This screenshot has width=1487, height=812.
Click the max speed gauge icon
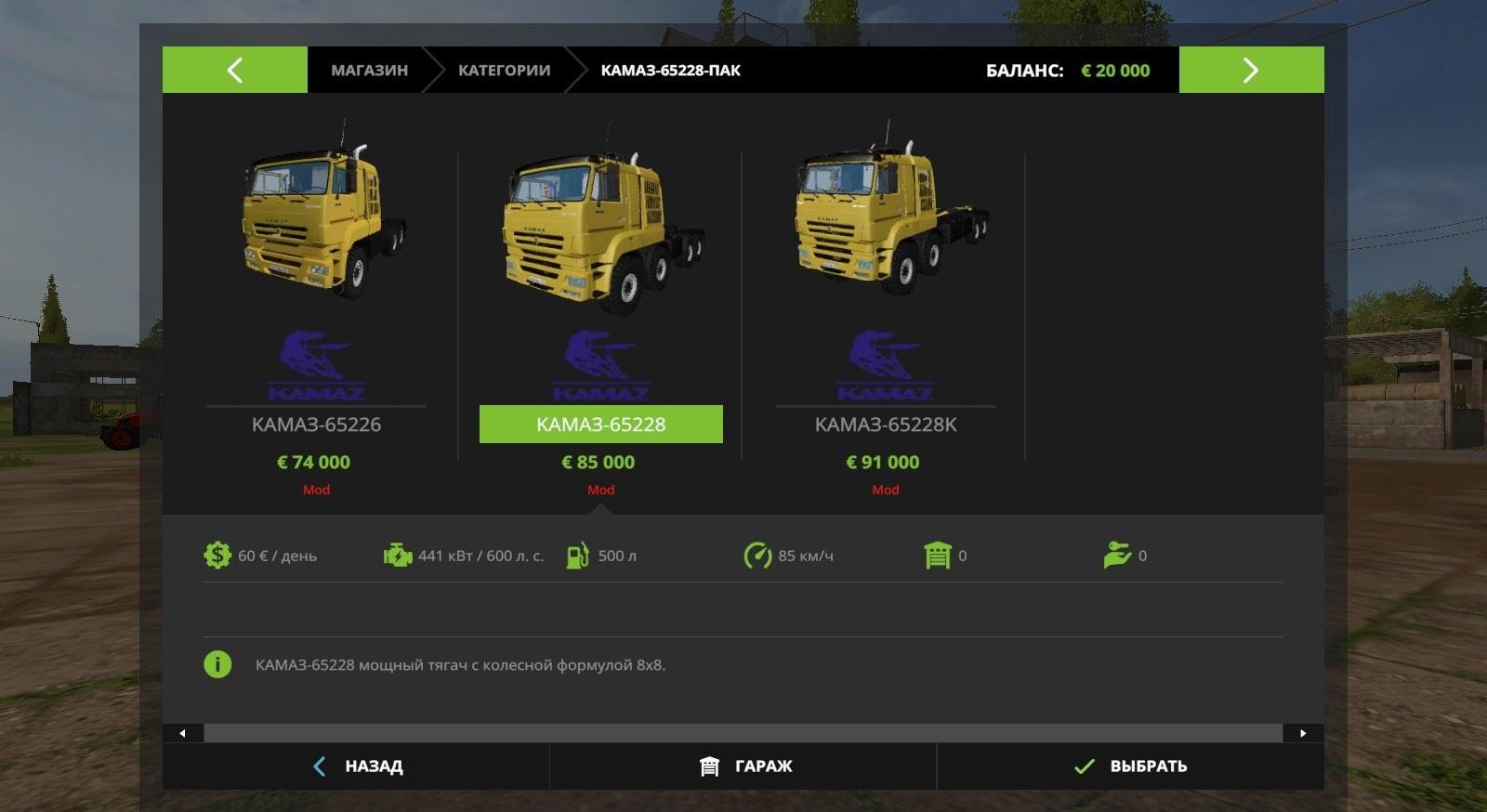757,556
